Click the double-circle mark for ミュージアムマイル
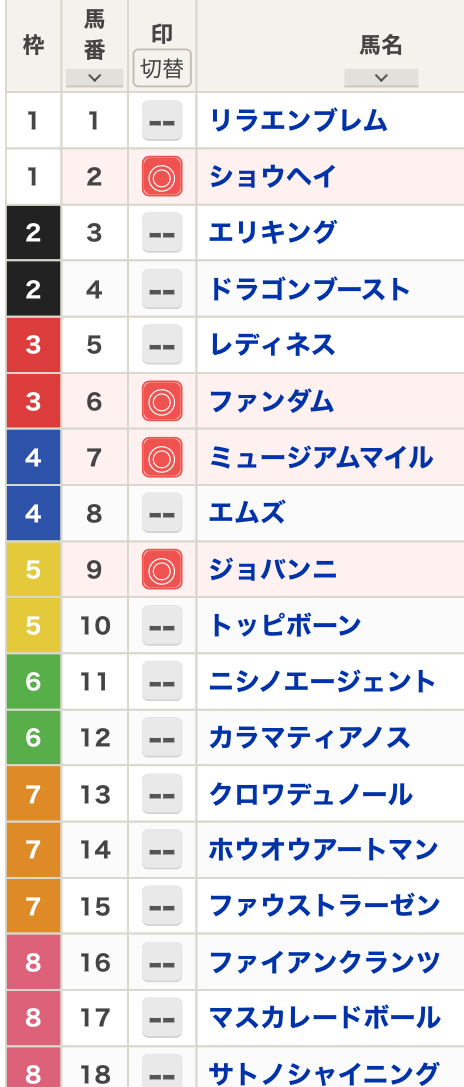This screenshot has height=1087, width=464. [162, 457]
